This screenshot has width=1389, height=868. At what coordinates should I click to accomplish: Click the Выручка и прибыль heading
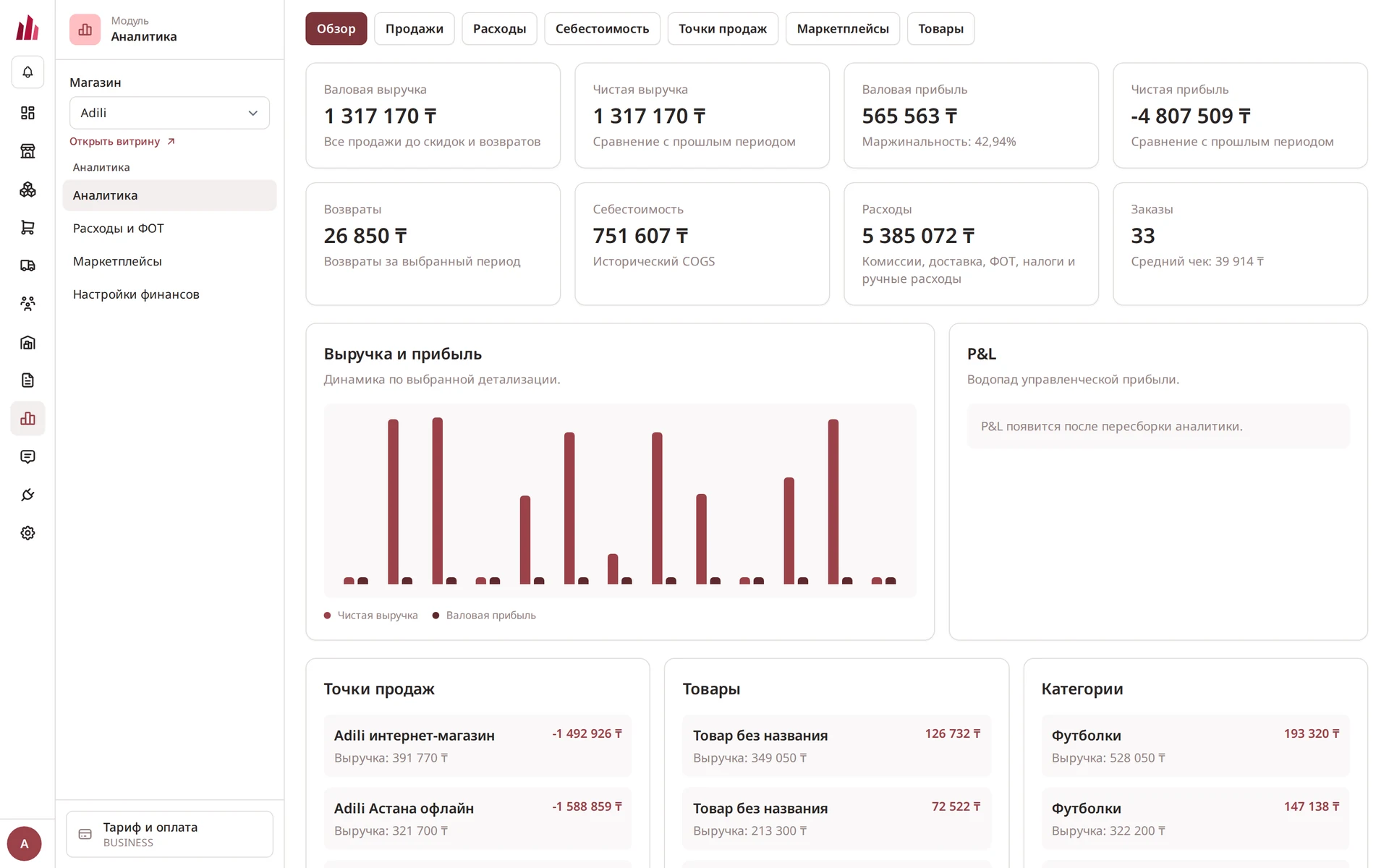(402, 354)
